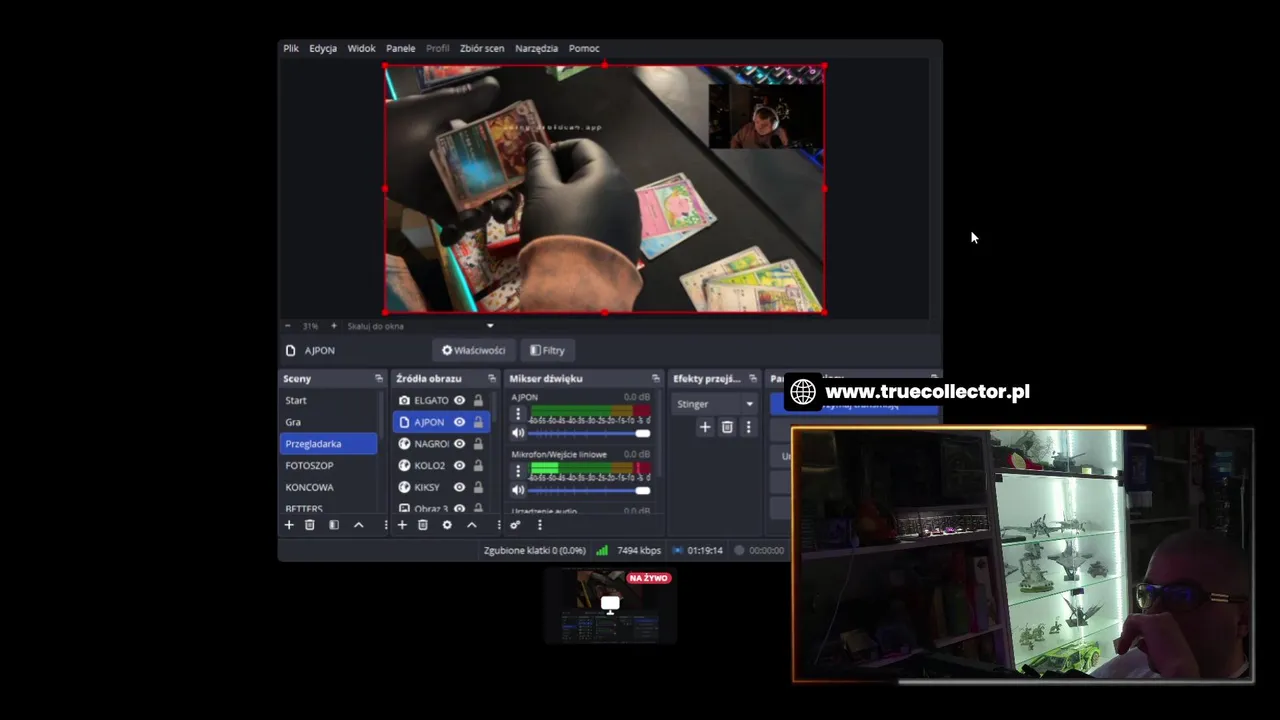
Task: Toggle visibility of KOLO2 source
Action: (460, 465)
